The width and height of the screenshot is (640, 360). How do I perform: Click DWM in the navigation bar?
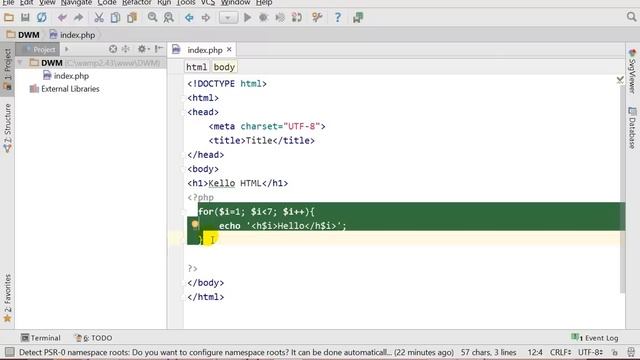[x=23, y=35]
